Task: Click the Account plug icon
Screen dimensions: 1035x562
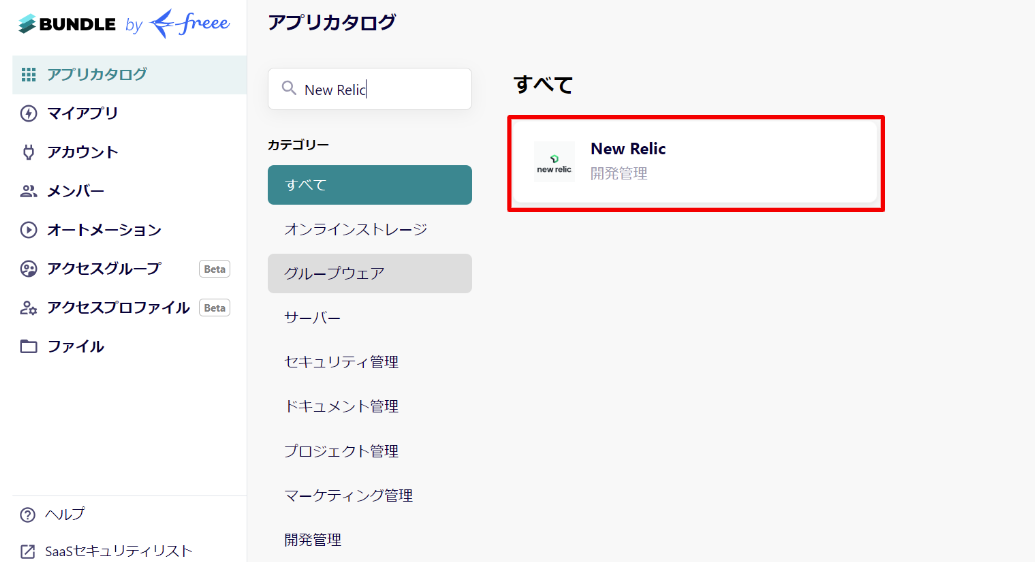Action: point(28,153)
